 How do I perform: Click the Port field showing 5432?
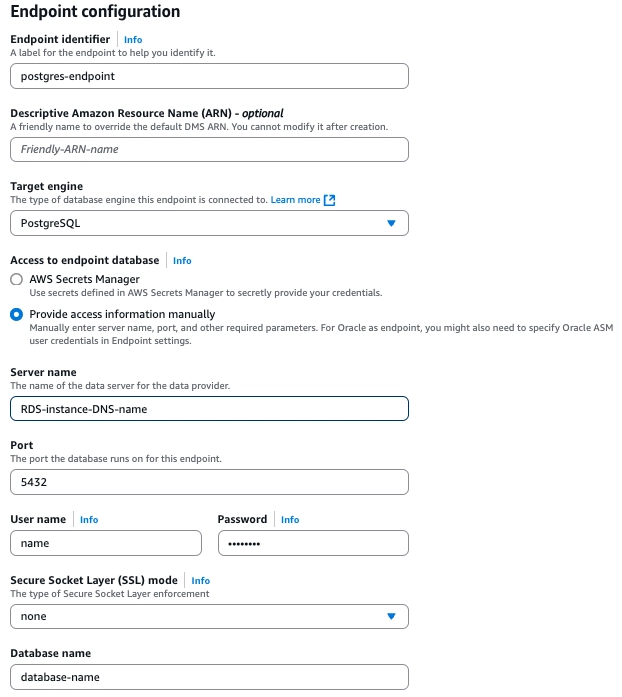pos(209,482)
